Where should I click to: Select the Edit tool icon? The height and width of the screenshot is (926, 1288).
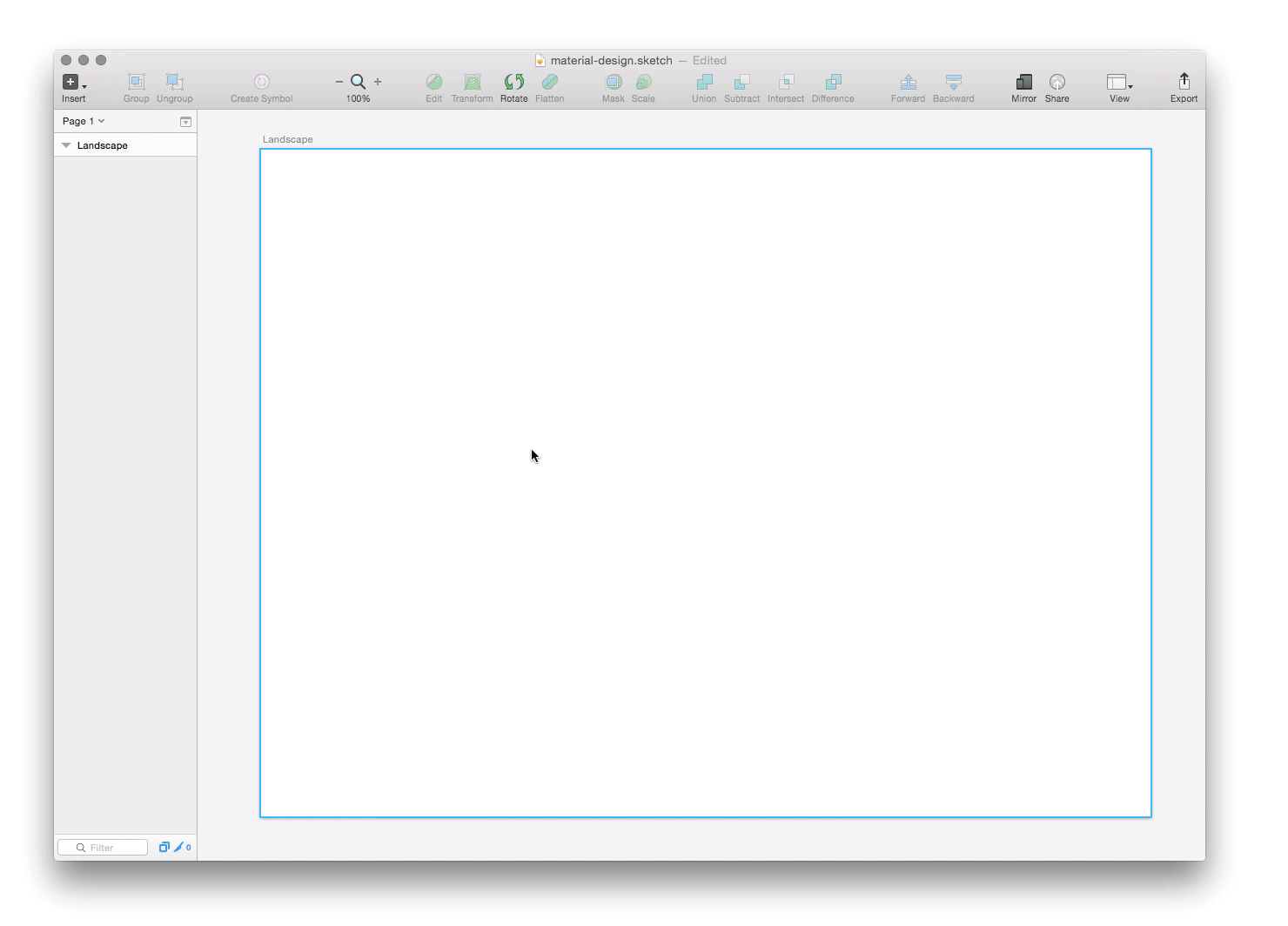point(434,82)
